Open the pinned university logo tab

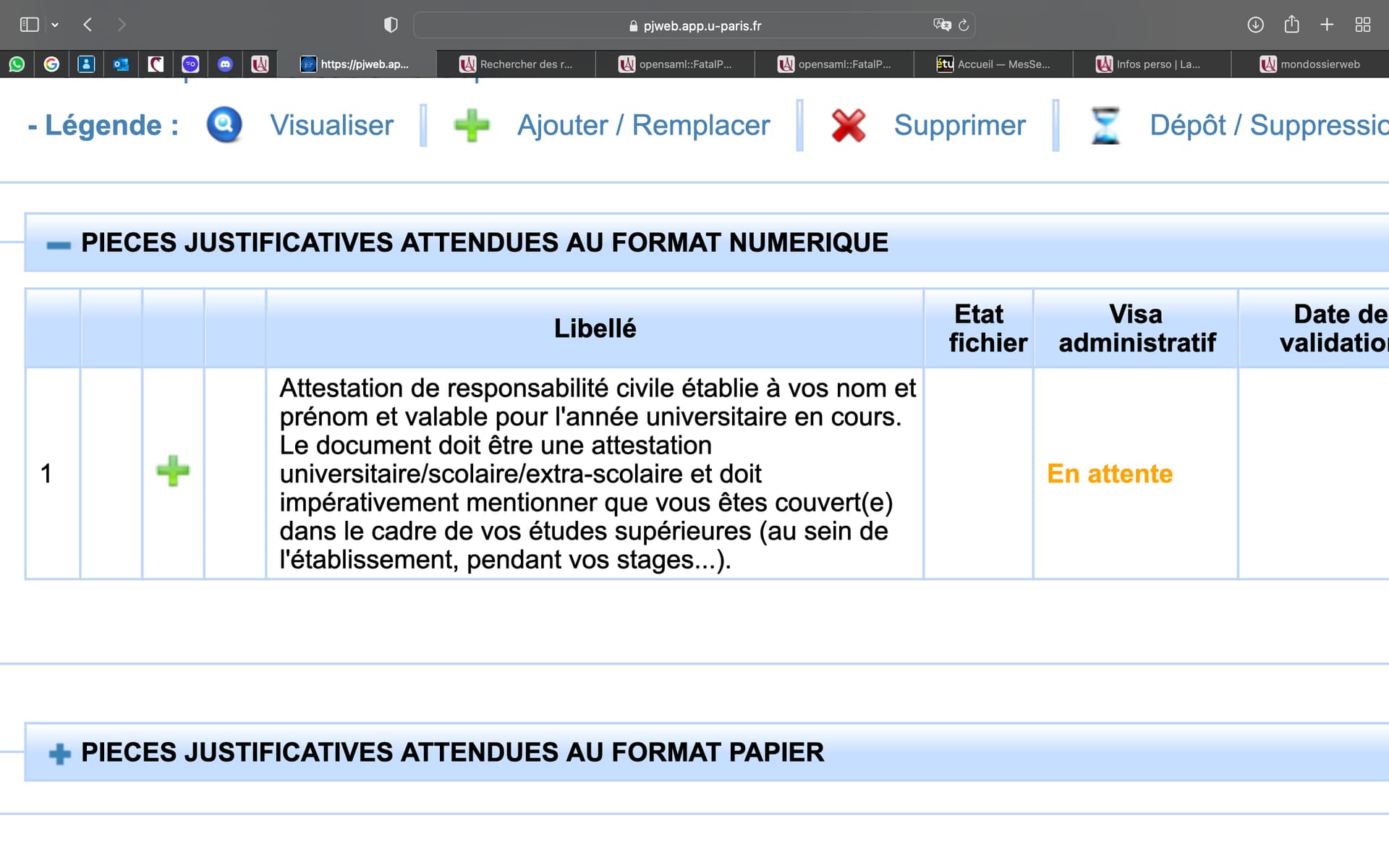[260, 64]
